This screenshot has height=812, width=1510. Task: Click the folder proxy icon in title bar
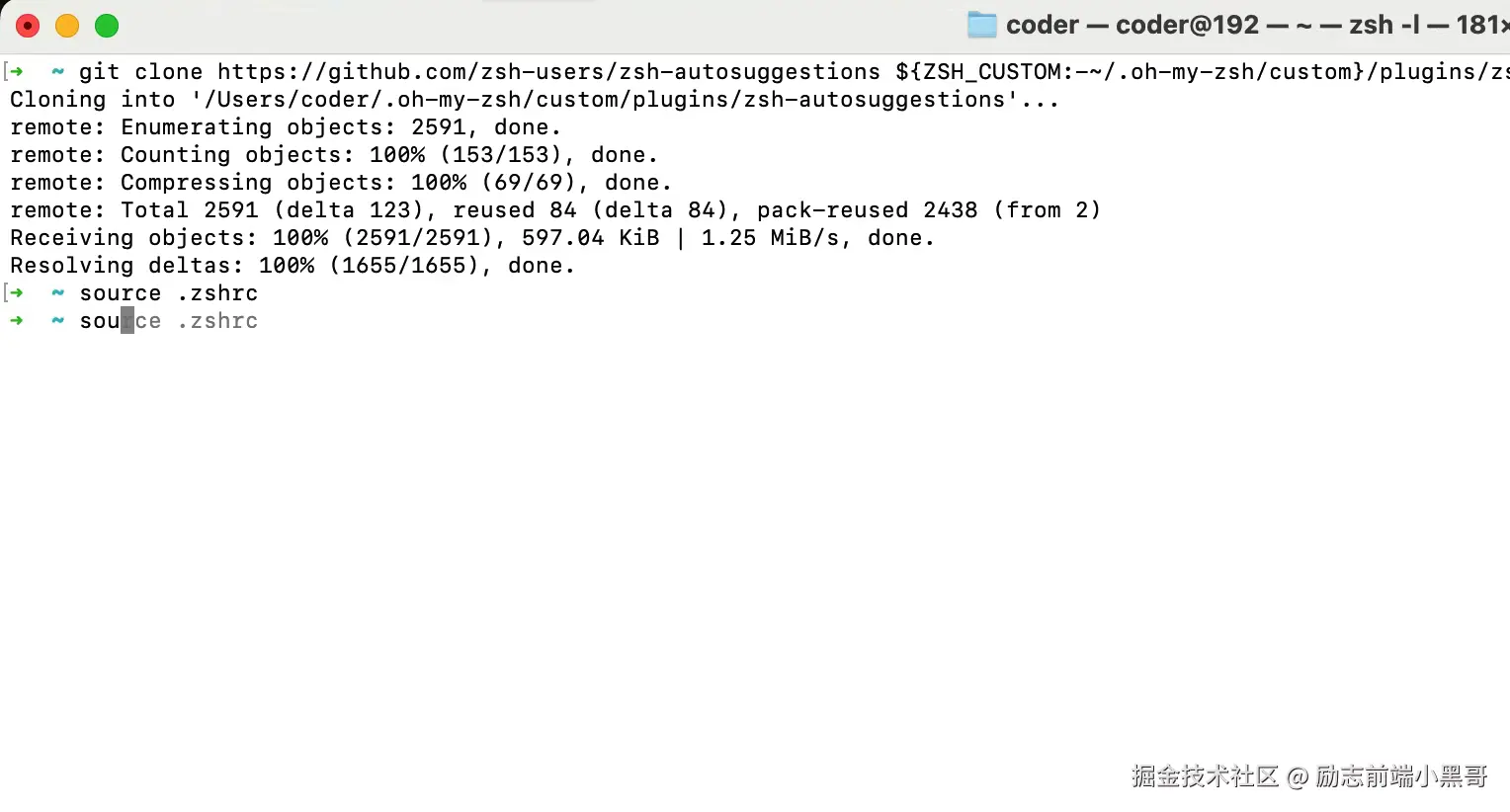981,25
